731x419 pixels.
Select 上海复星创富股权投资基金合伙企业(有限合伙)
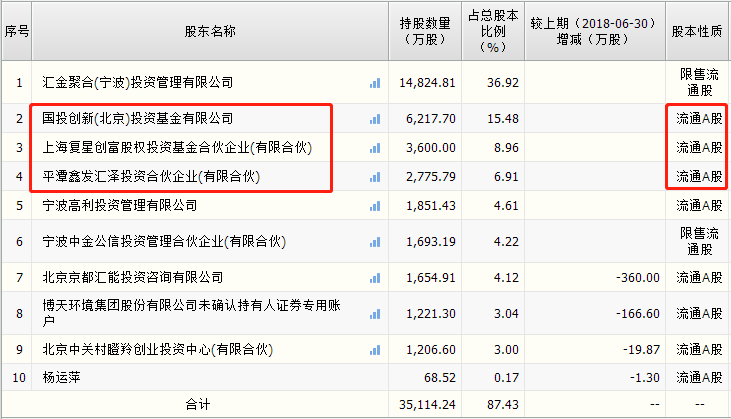pos(177,147)
